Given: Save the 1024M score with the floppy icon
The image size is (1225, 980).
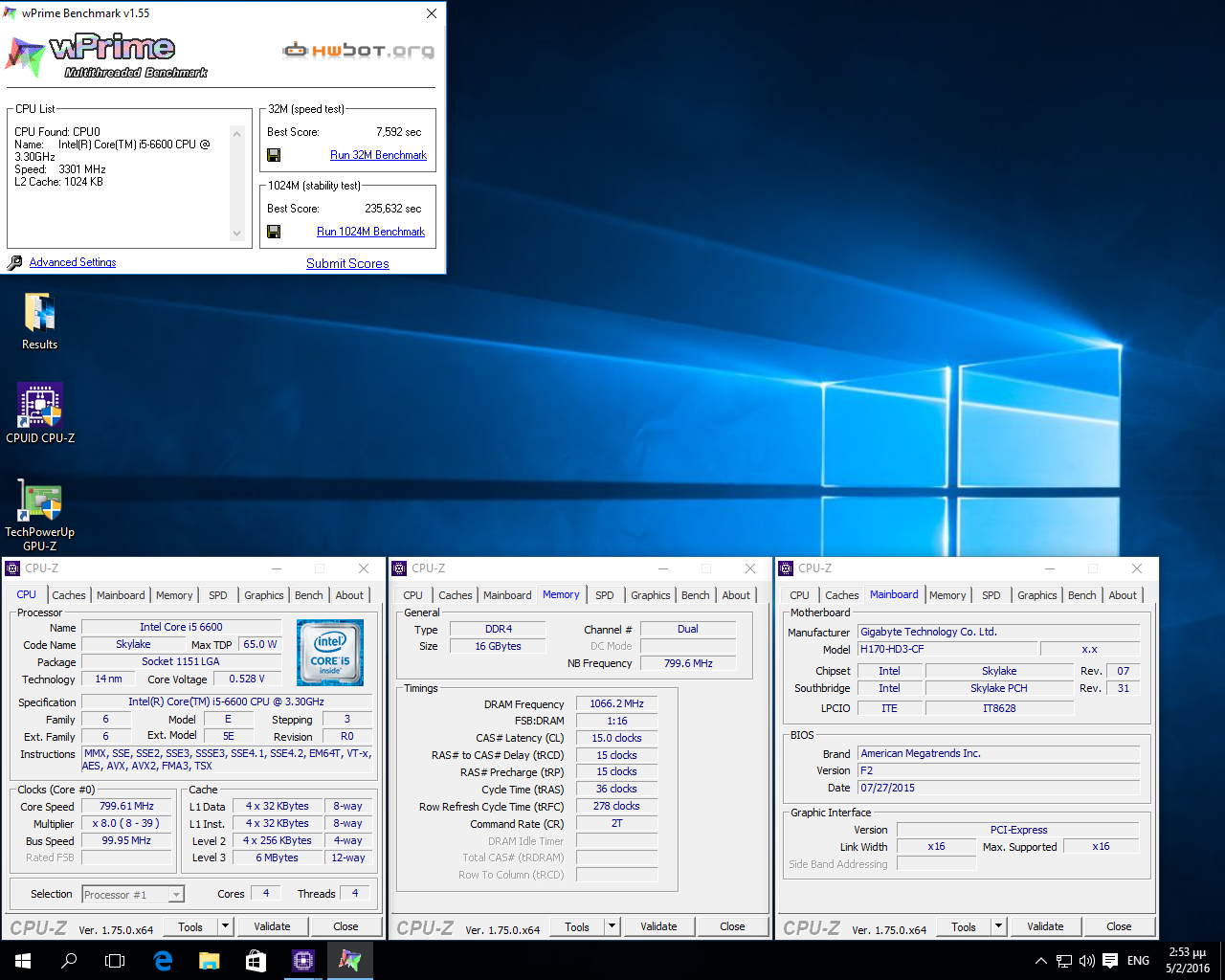Looking at the screenshot, I should coord(274,232).
